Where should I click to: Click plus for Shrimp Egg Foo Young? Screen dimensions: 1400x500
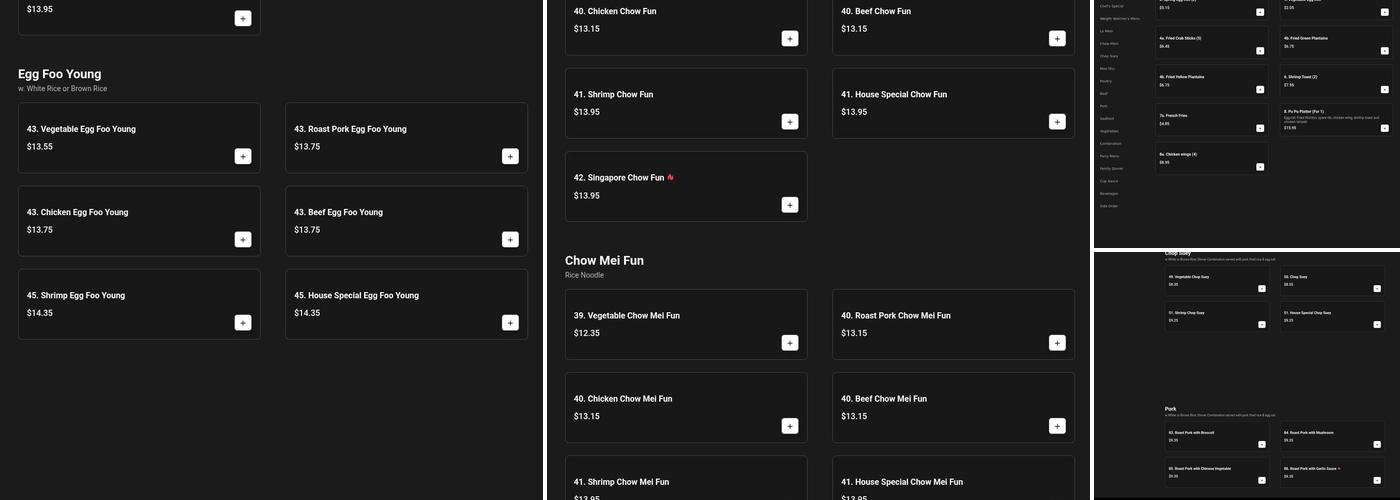[243, 322]
